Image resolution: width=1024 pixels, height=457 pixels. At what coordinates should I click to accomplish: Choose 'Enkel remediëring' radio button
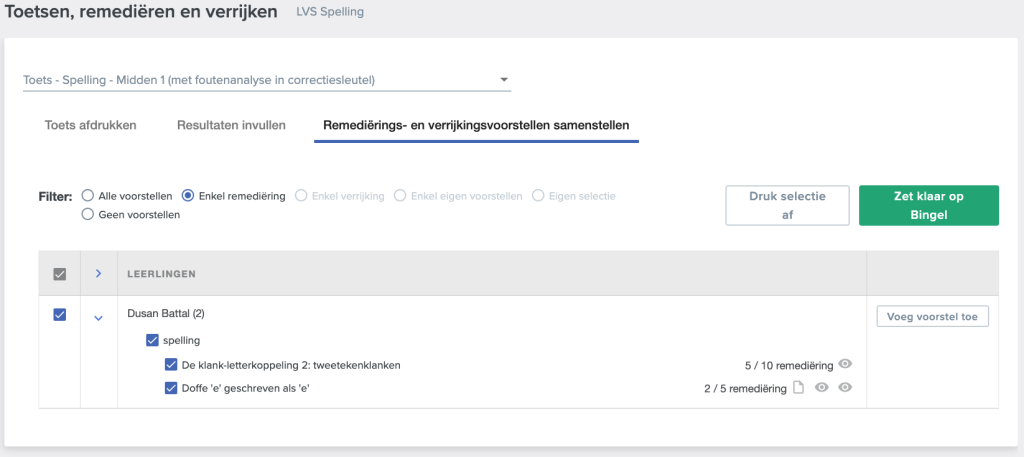tap(189, 196)
